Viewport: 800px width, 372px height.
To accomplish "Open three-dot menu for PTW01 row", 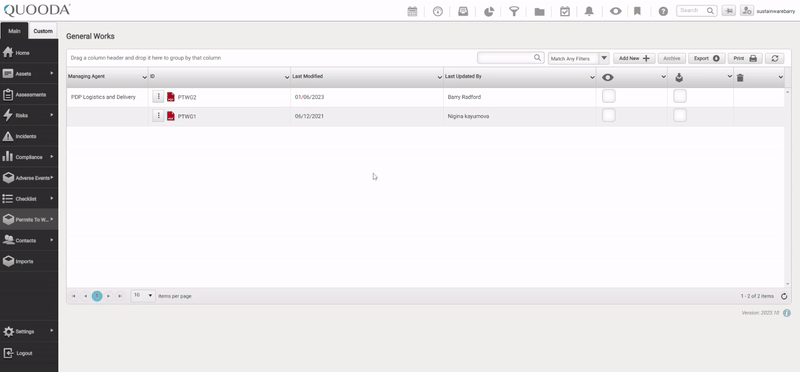I will point(158,116).
